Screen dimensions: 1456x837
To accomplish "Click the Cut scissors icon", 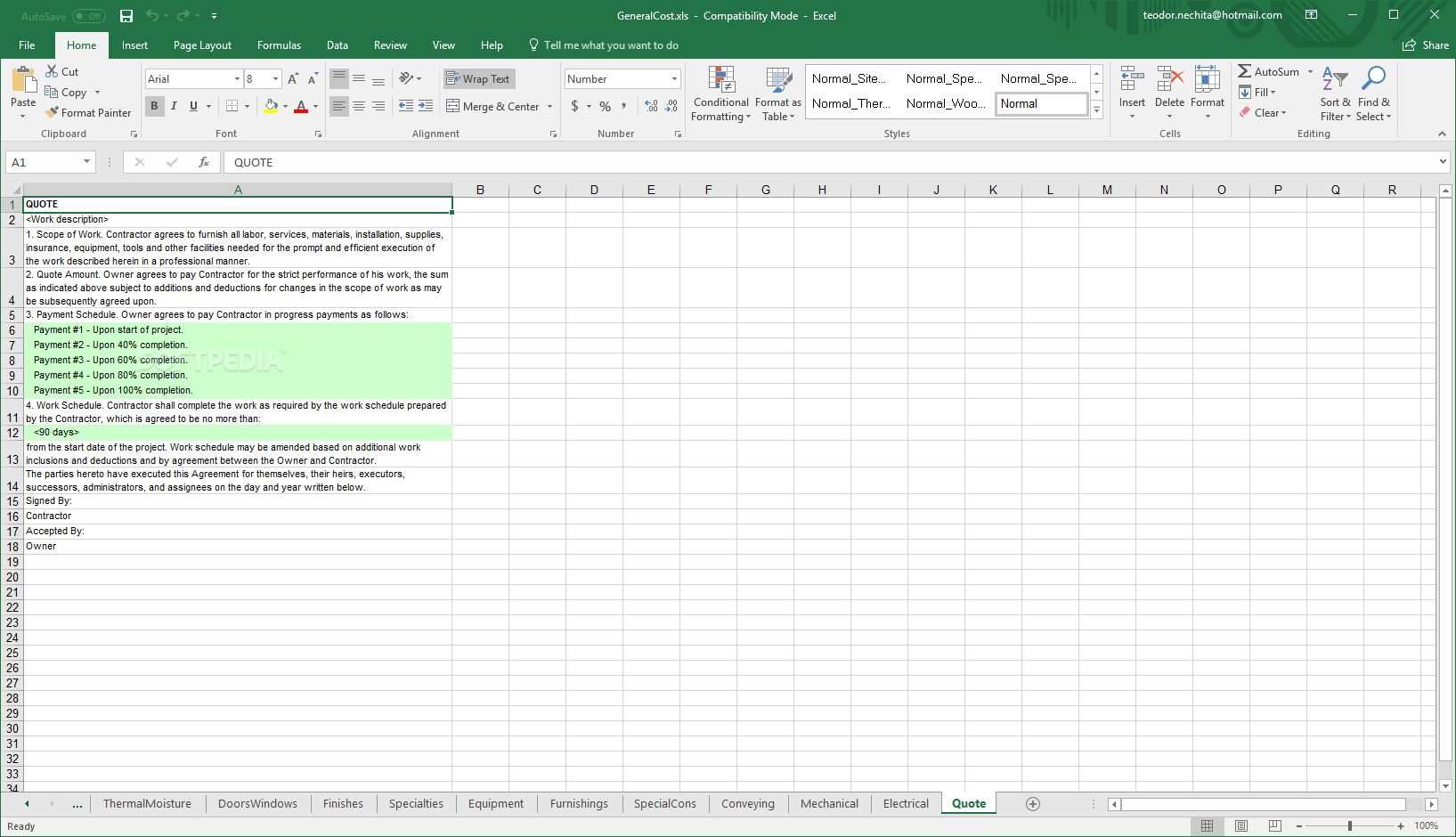I will pyautogui.click(x=52, y=71).
